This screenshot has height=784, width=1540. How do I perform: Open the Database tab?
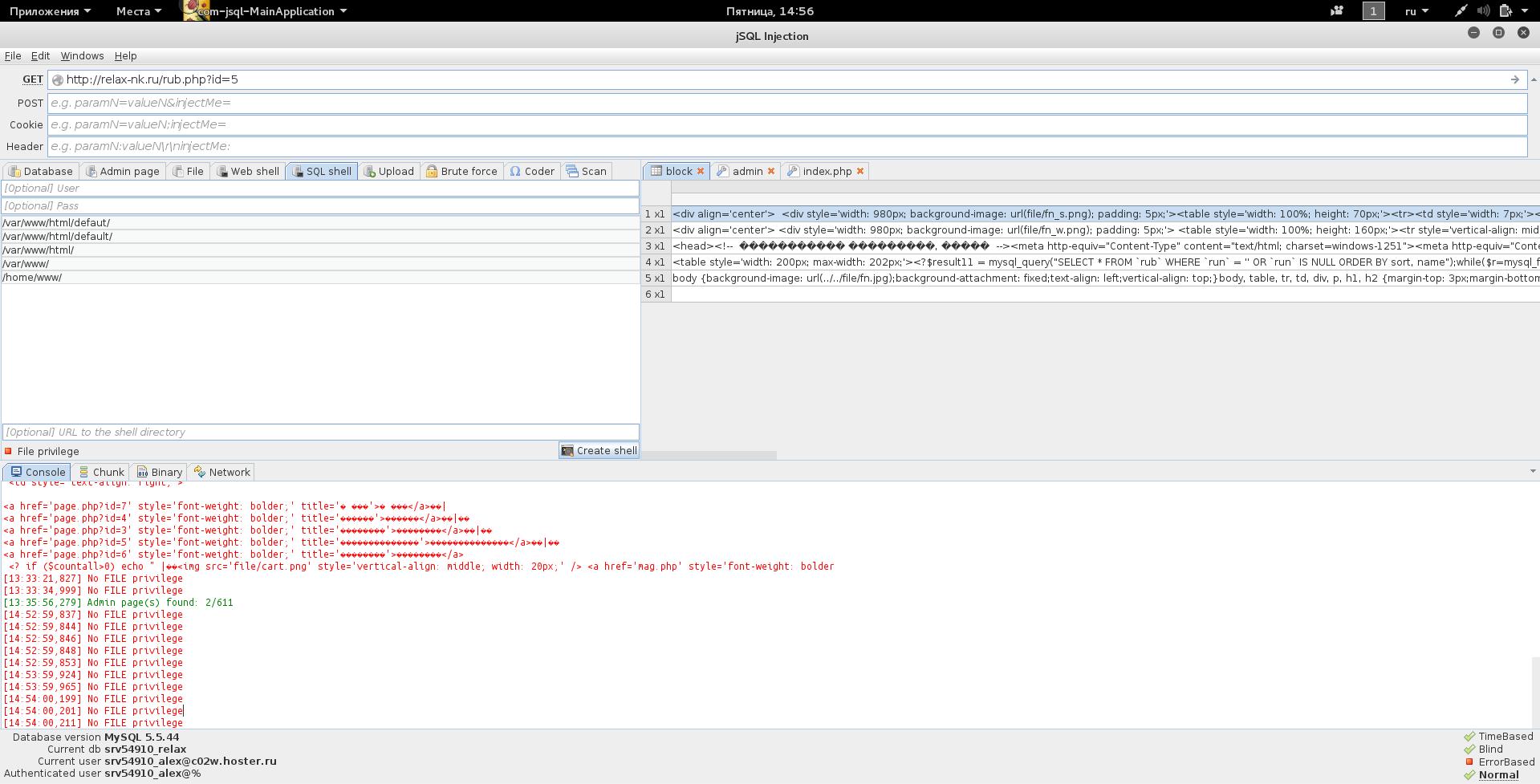coord(41,171)
